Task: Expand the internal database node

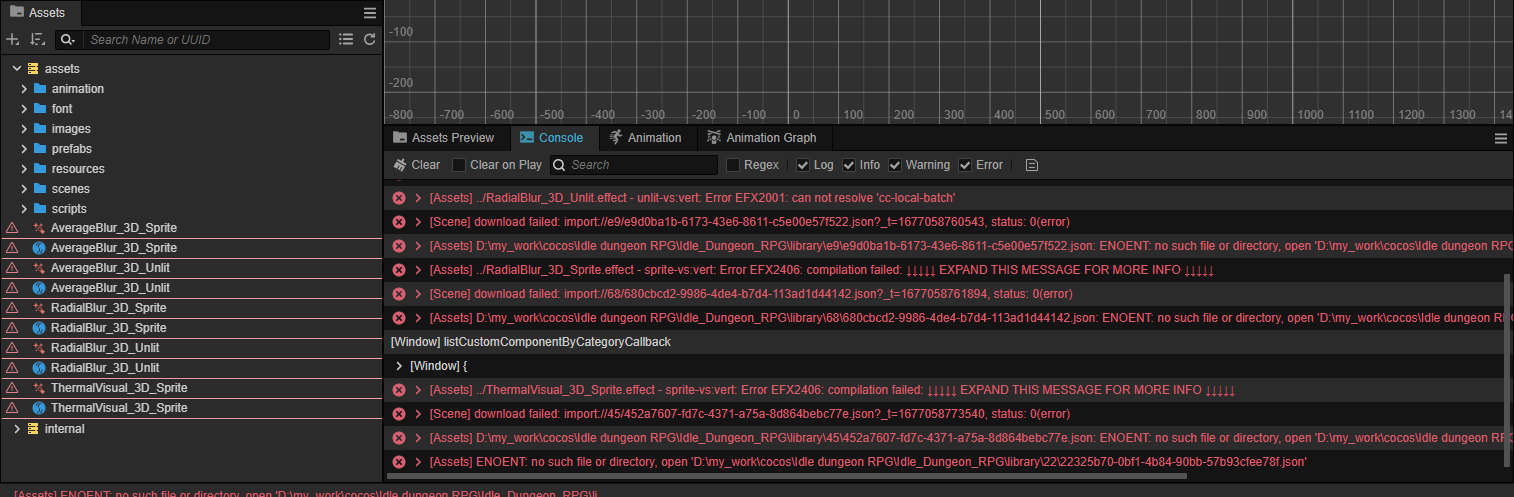Action: pos(17,429)
